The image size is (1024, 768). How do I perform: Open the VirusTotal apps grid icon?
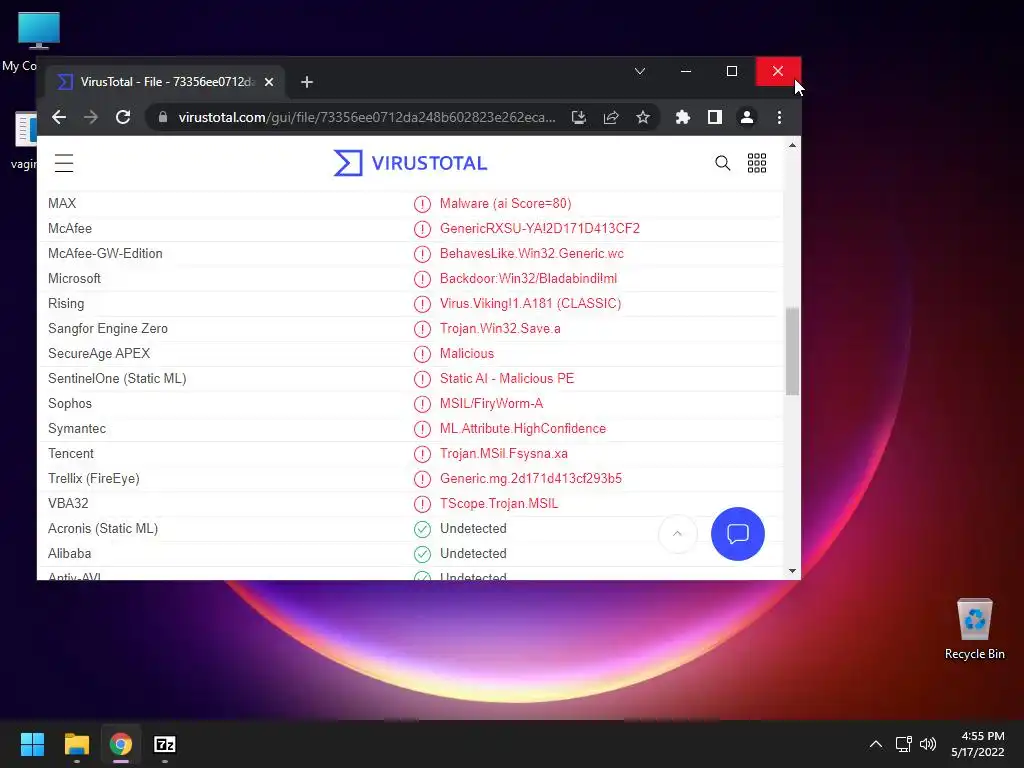click(x=757, y=163)
